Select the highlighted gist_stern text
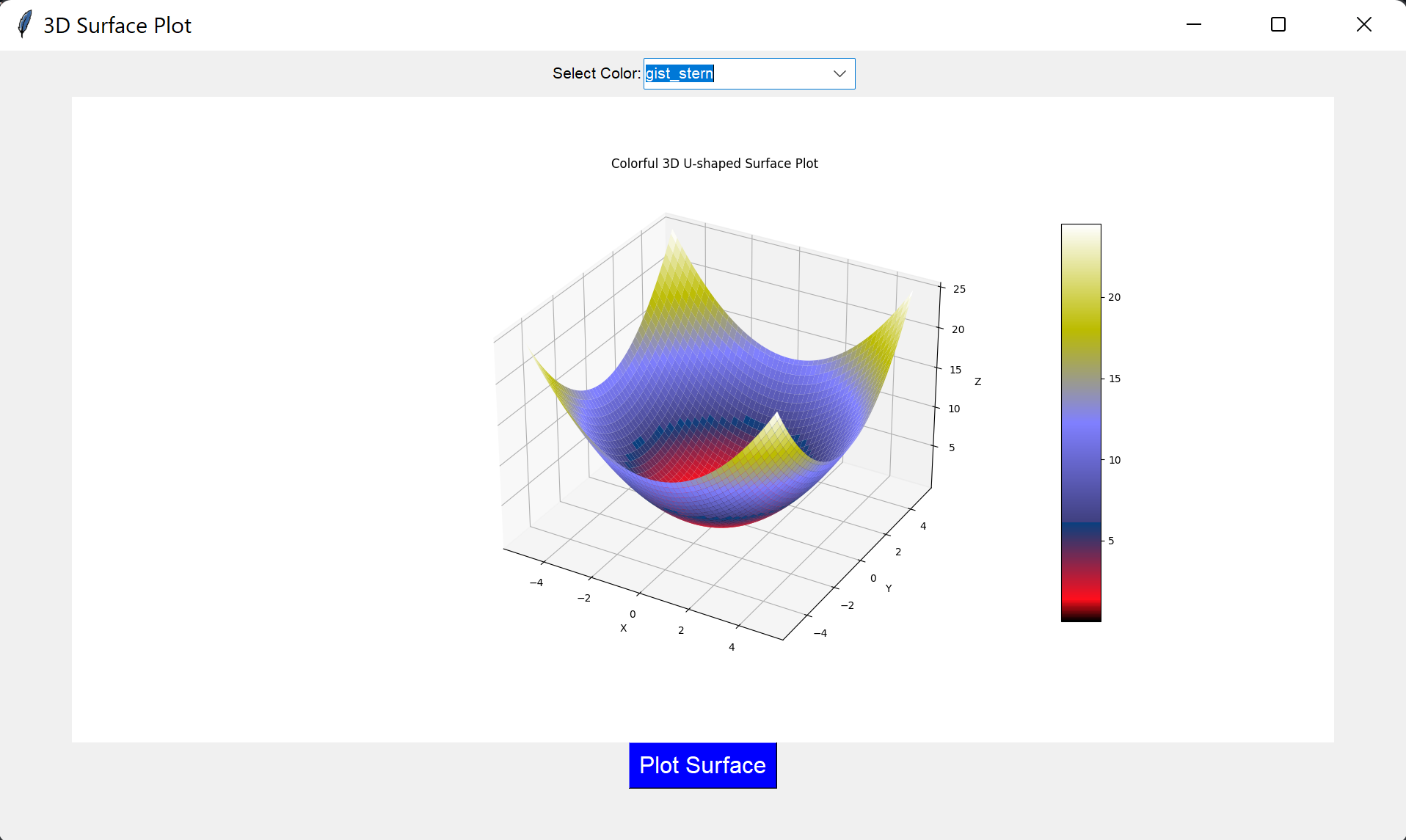Screen dimensions: 1406x840 [678, 73]
